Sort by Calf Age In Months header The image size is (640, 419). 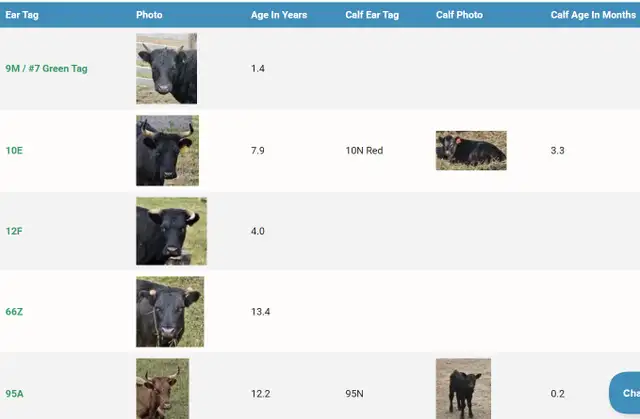point(593,15)
